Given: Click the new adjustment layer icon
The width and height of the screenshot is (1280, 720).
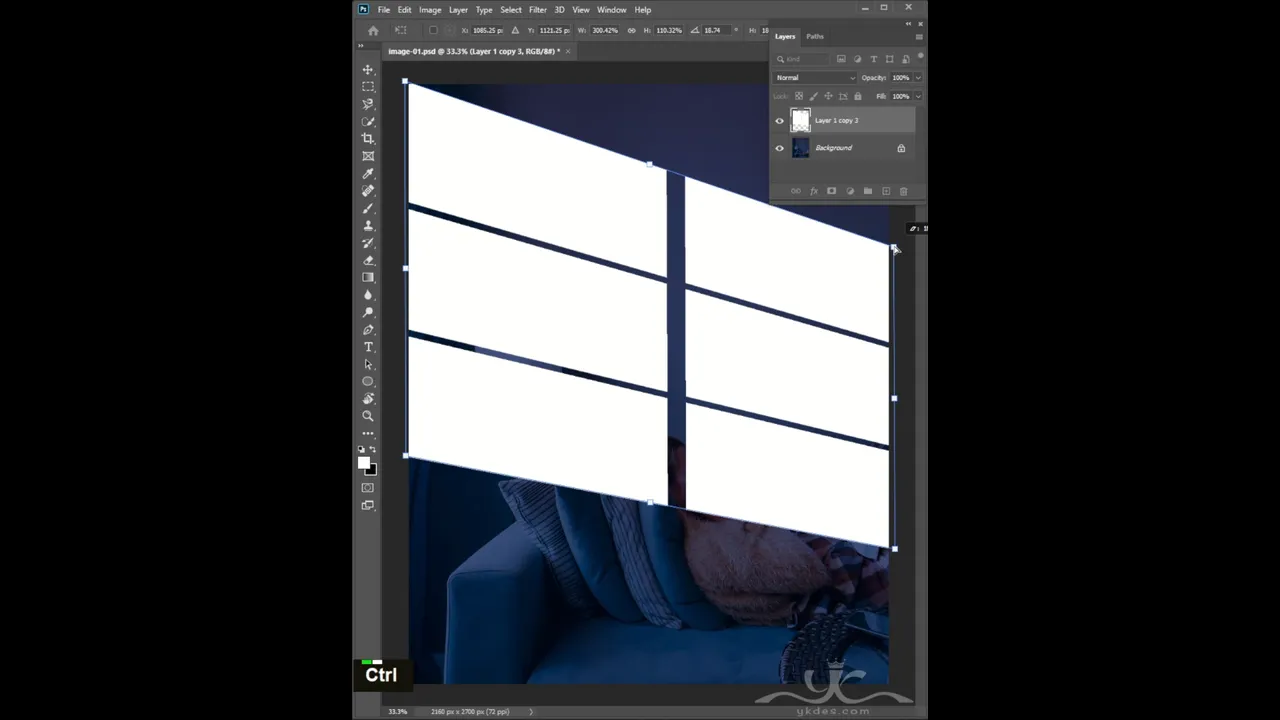Looking at the screenshot, I should 849,191.
